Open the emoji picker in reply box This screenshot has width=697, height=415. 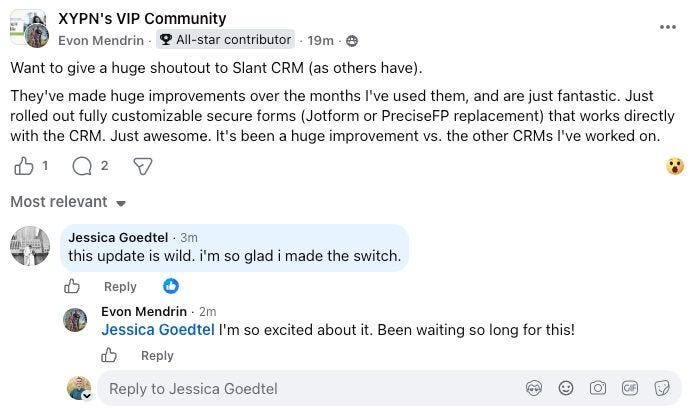coord(566,388)
